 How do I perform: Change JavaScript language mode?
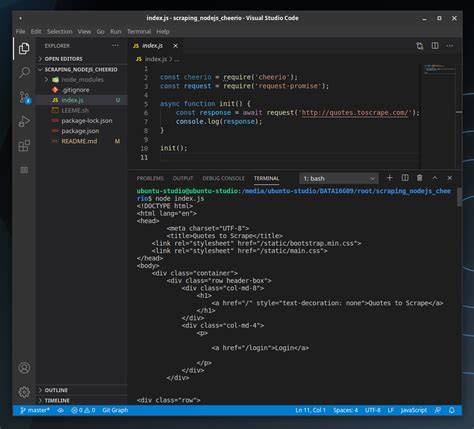[x=413, y=410]
